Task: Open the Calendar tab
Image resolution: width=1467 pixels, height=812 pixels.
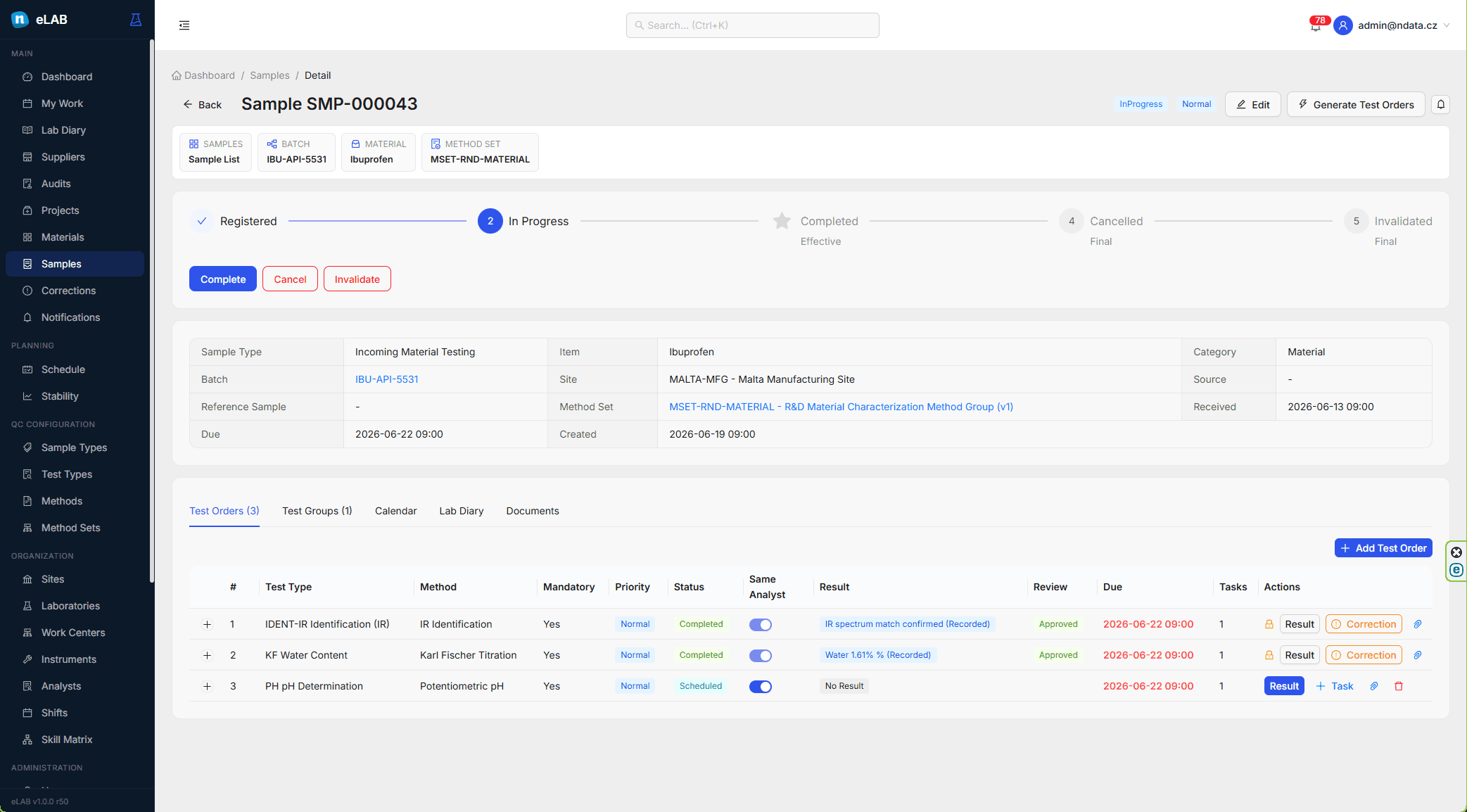Action: click(x=395, y=511)
